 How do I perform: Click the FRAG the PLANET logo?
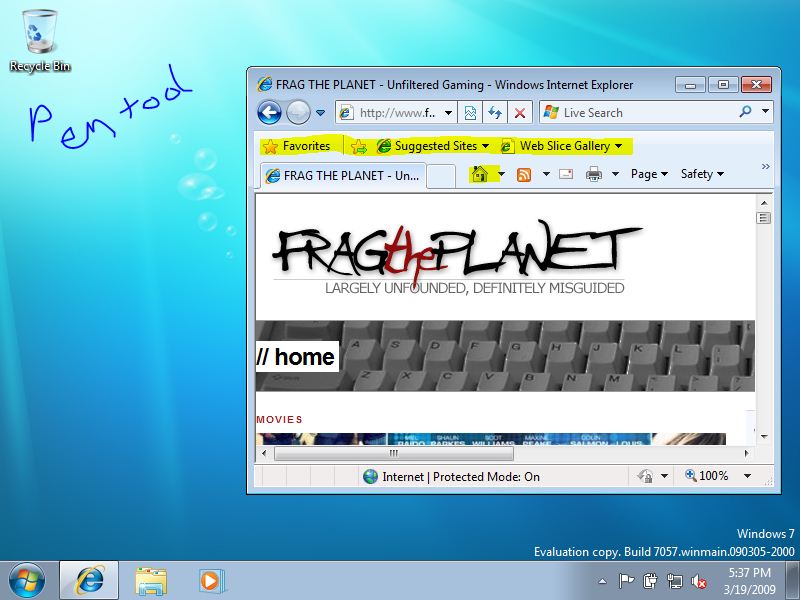[x=456, y=257]
